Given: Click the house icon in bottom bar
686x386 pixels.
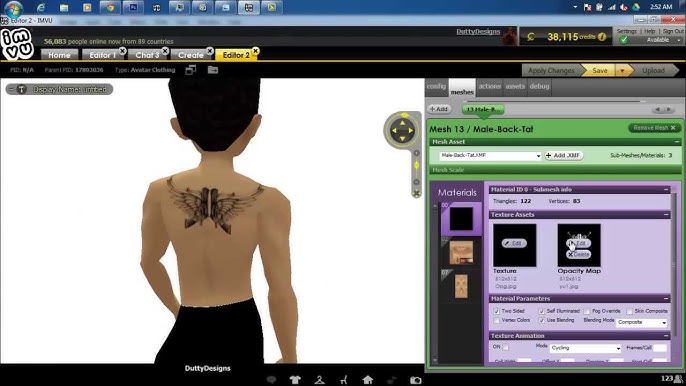Looking at the screenshot, I should click(x=368, y=379).
